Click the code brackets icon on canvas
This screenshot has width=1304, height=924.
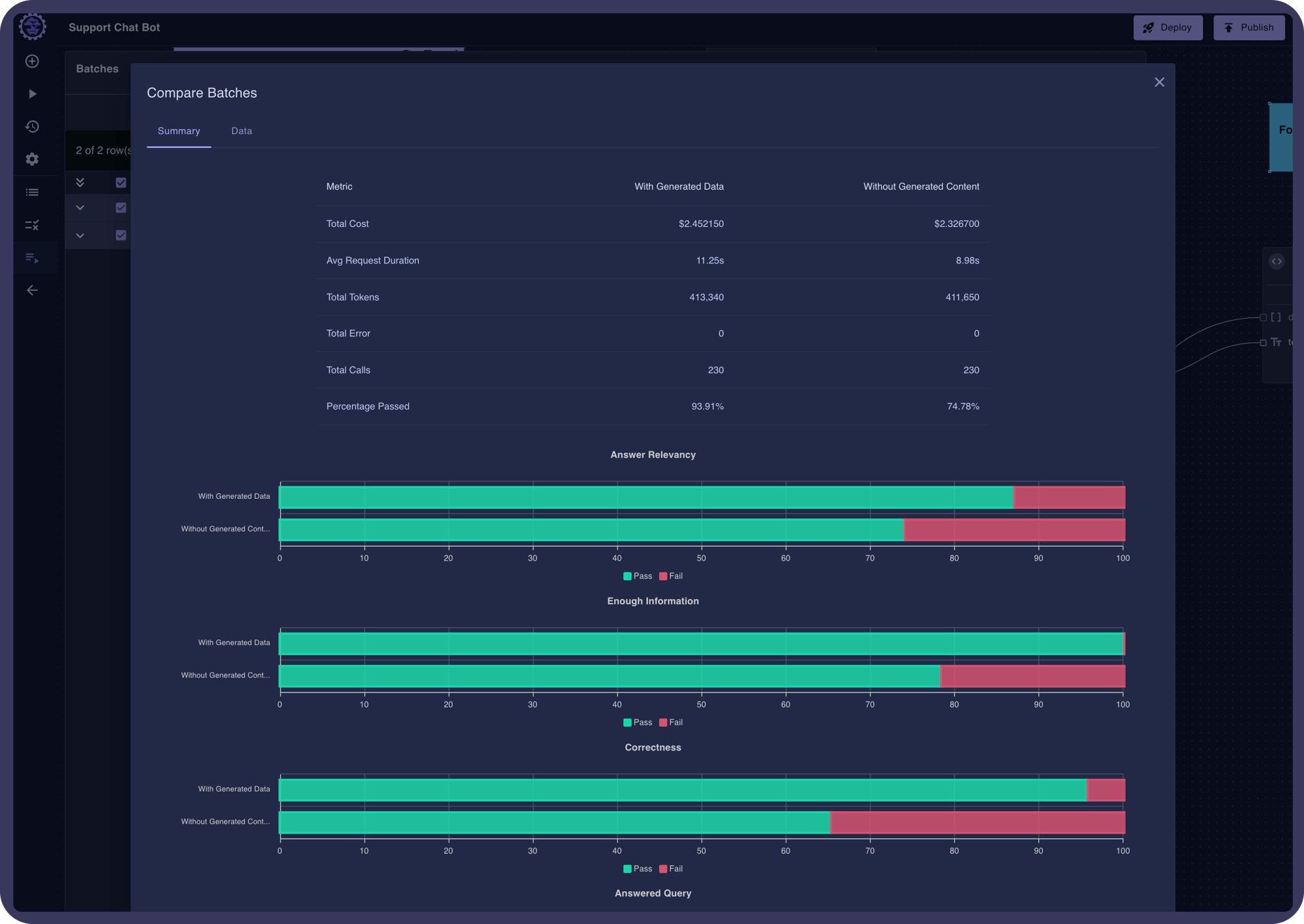point(1277,261)
